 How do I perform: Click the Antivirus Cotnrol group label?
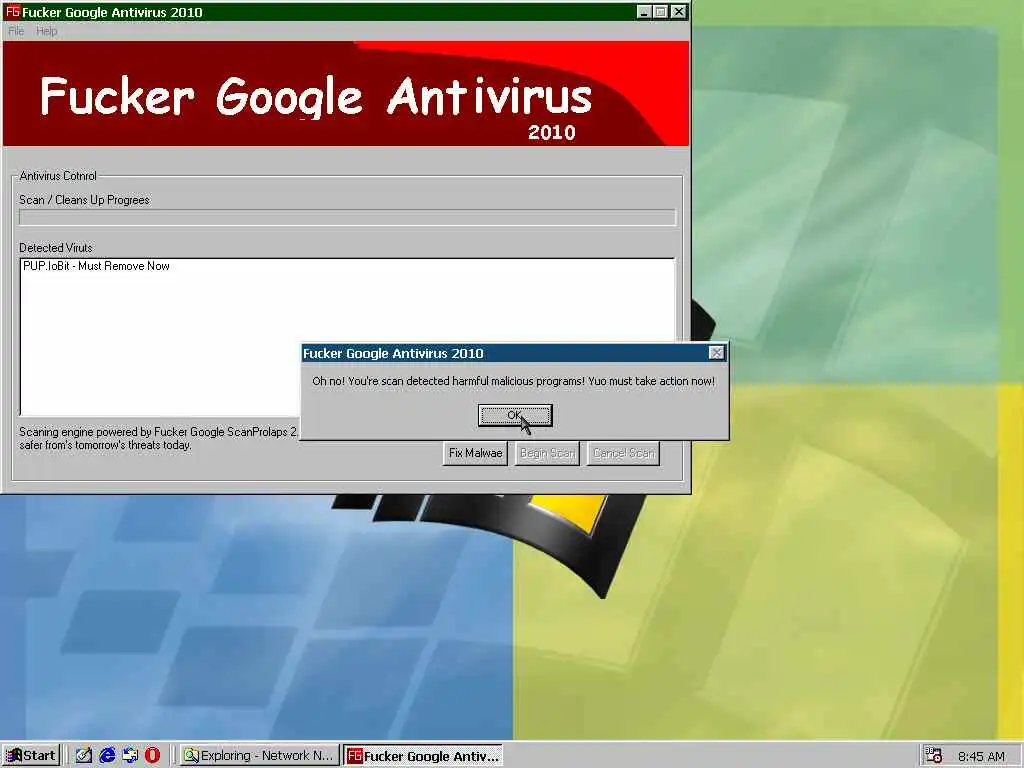point(58,176)
